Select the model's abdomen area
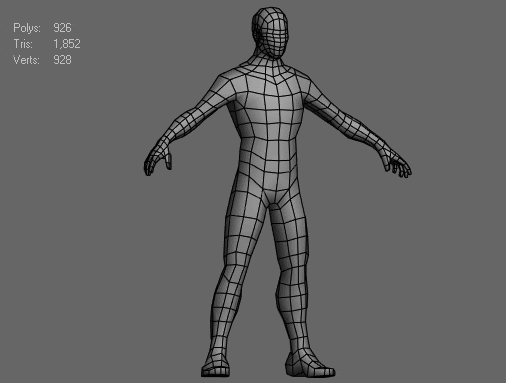The height and width of the screenshot is (383, 506). click(x=269, y=153)
